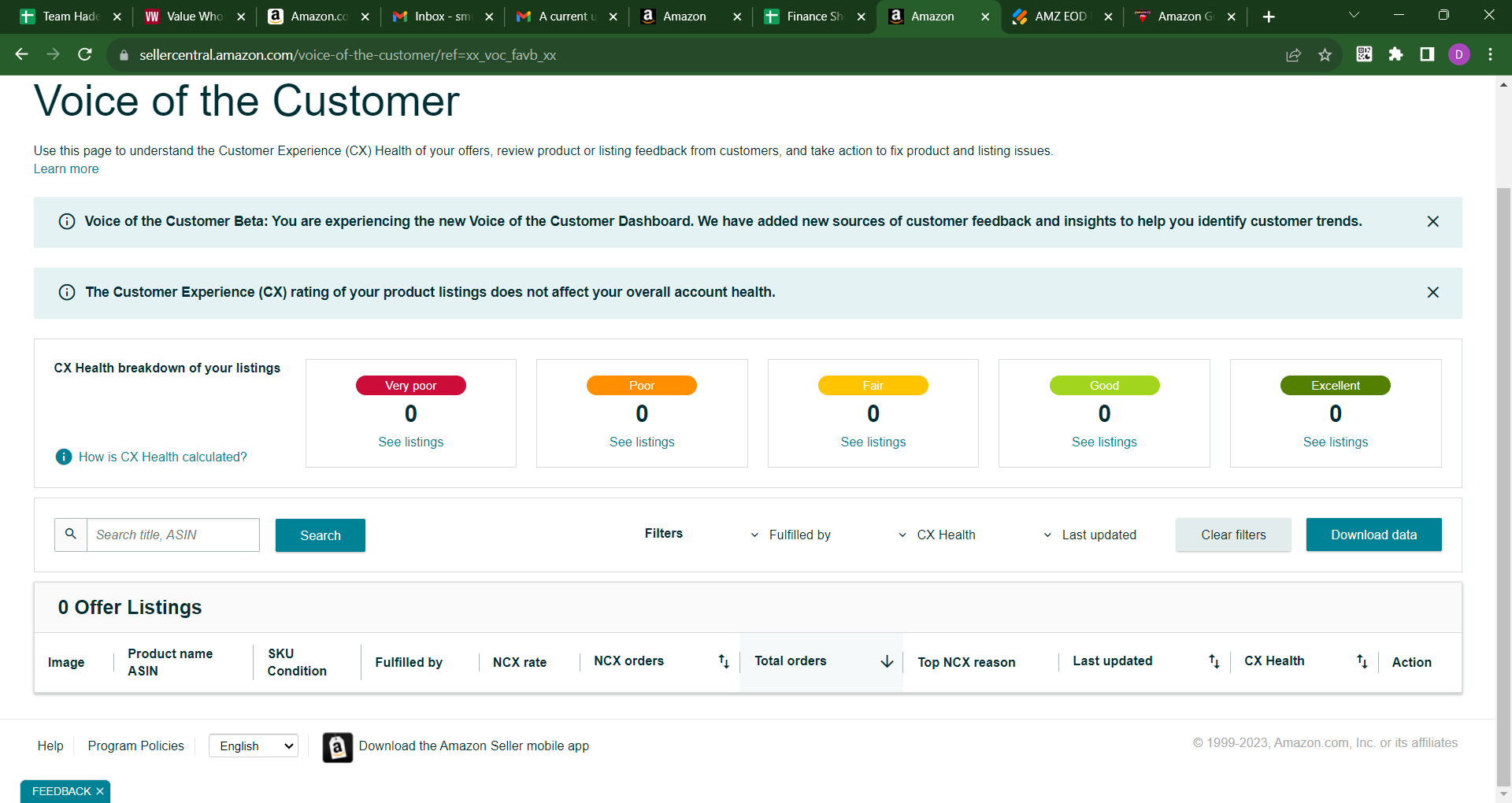Switch to the Inbox Gmail tab
Screen dimensions: 1512x803
pyautogui.click(x=443, y=17)
